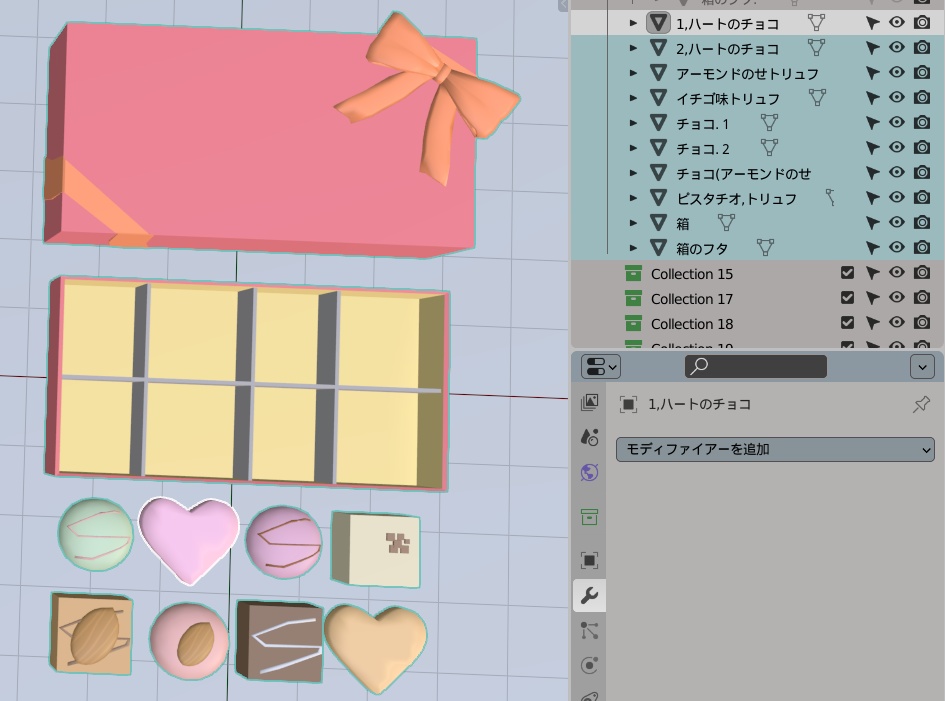Expand the イチゴ味トリュフ outliner entry
The image size is (945, 701).
[x=633, y=97]
